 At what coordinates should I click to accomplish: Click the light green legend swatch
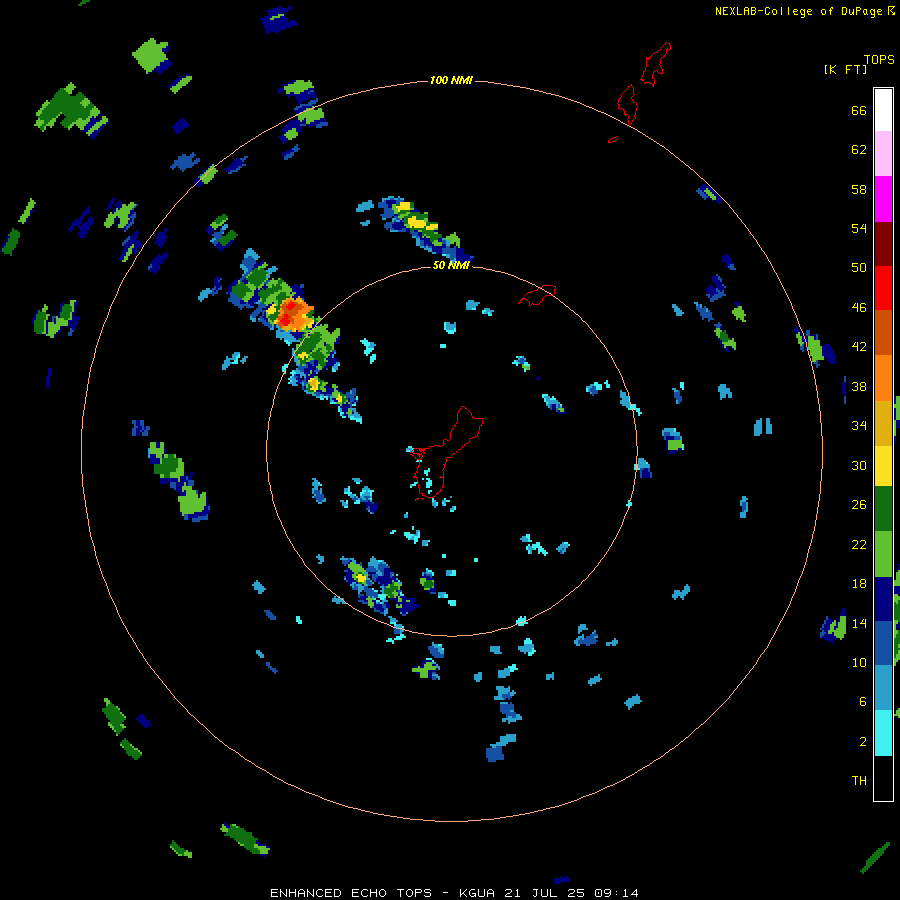click(883, 554)
